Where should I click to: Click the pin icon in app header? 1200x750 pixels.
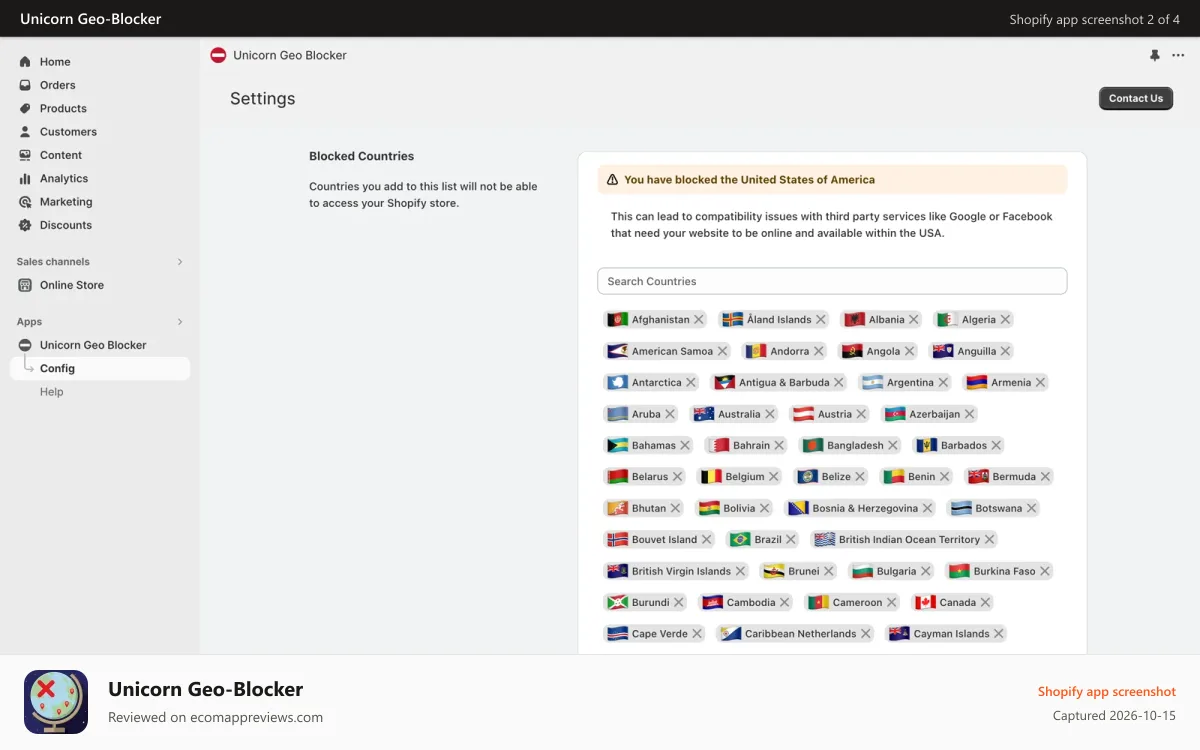pos(1155,56)
